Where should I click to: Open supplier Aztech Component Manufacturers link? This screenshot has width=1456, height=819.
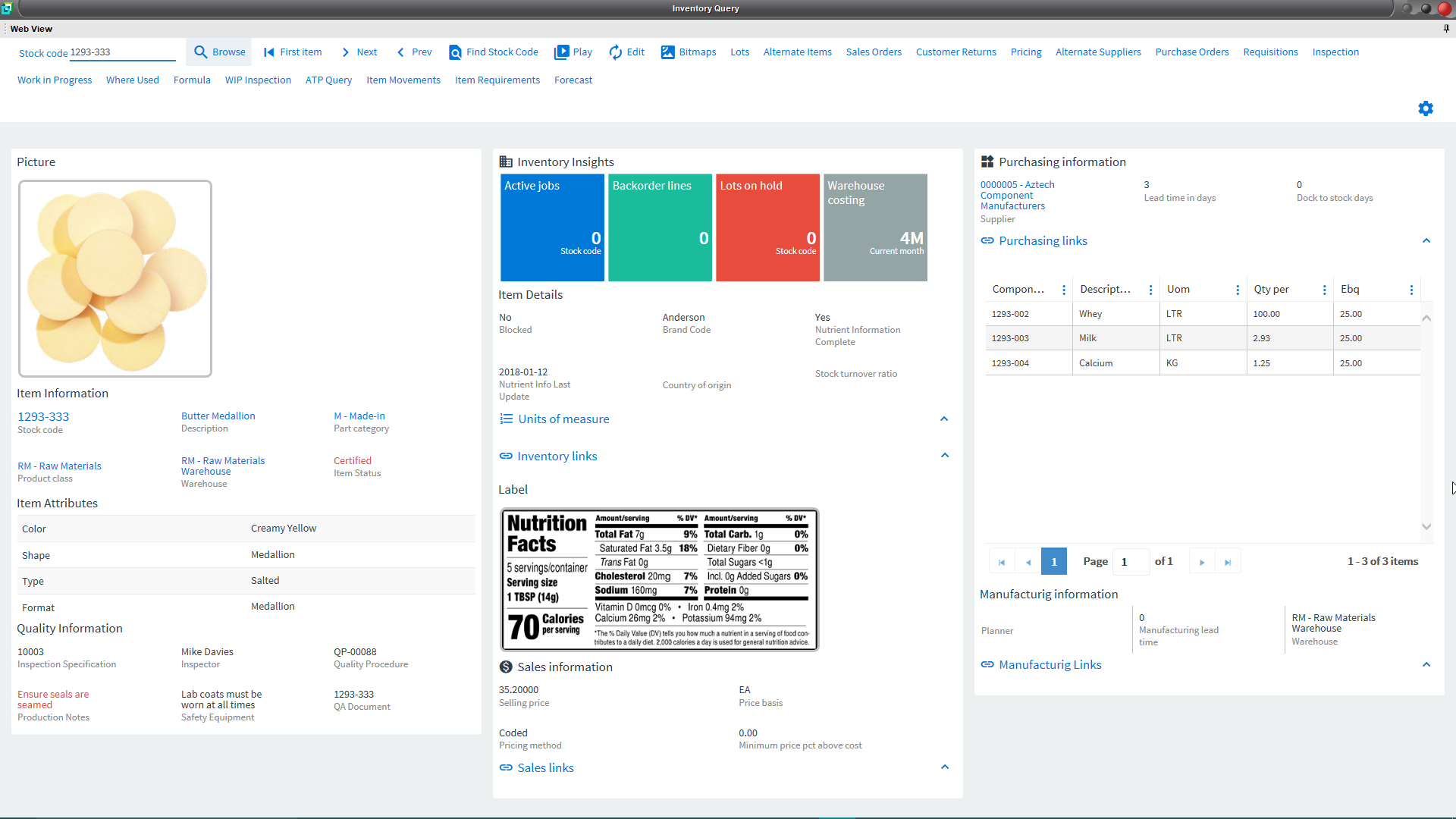[1016, 195]
